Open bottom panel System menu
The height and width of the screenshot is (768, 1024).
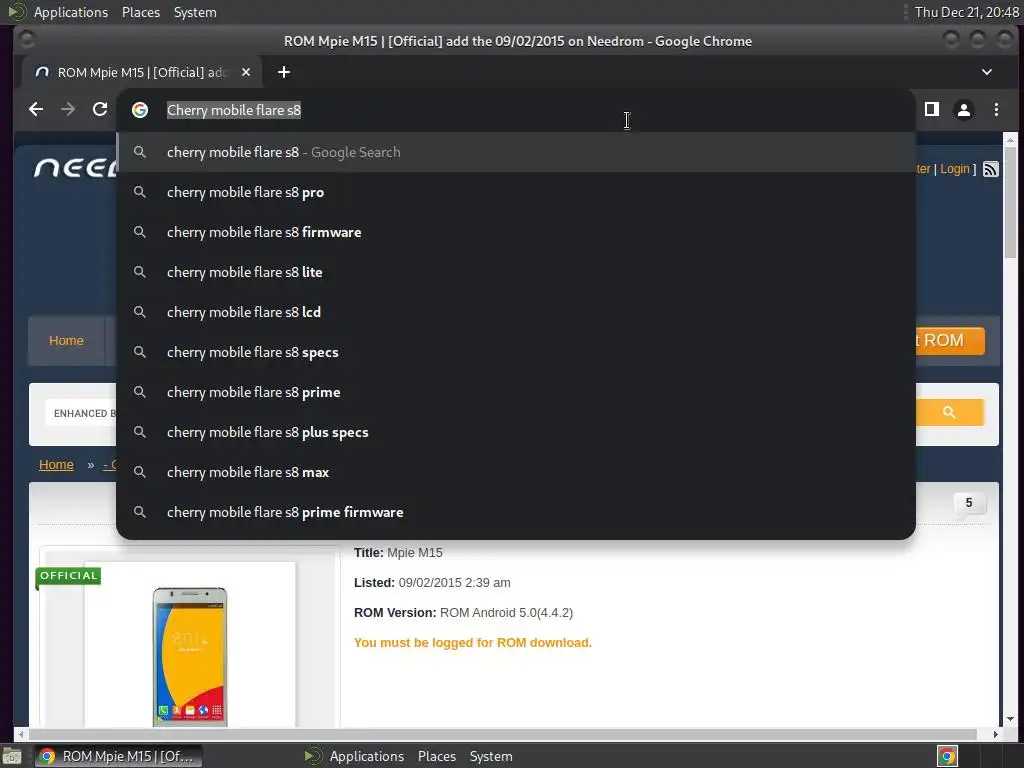click(491, 756)
